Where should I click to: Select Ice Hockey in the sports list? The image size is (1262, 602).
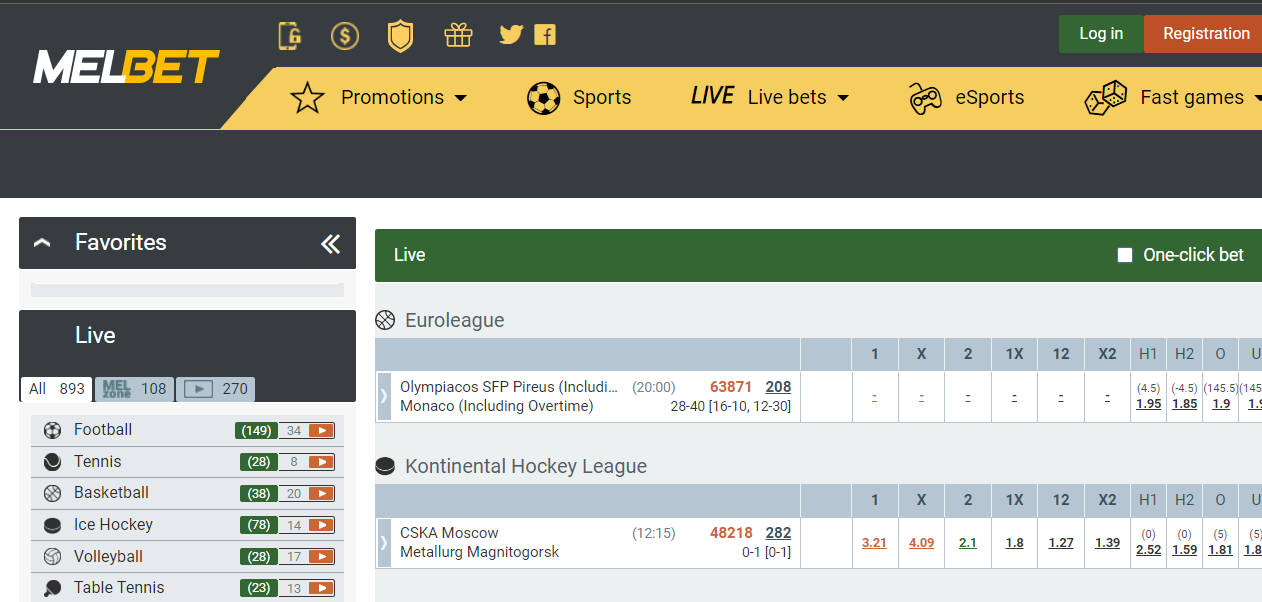[x=113, y=525]
